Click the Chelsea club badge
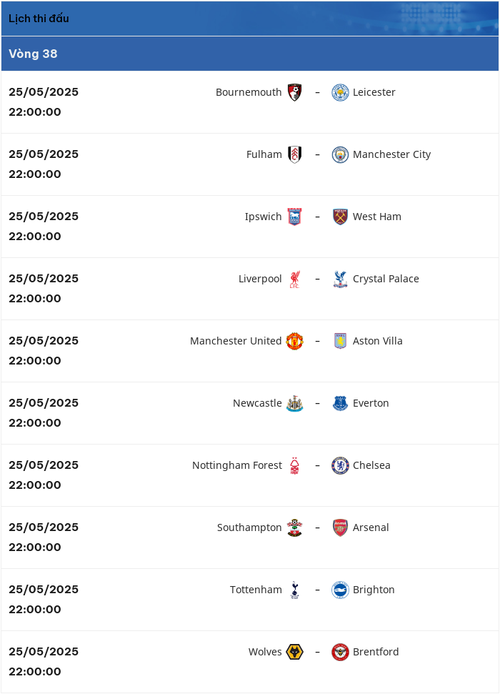 click(340, 466)
